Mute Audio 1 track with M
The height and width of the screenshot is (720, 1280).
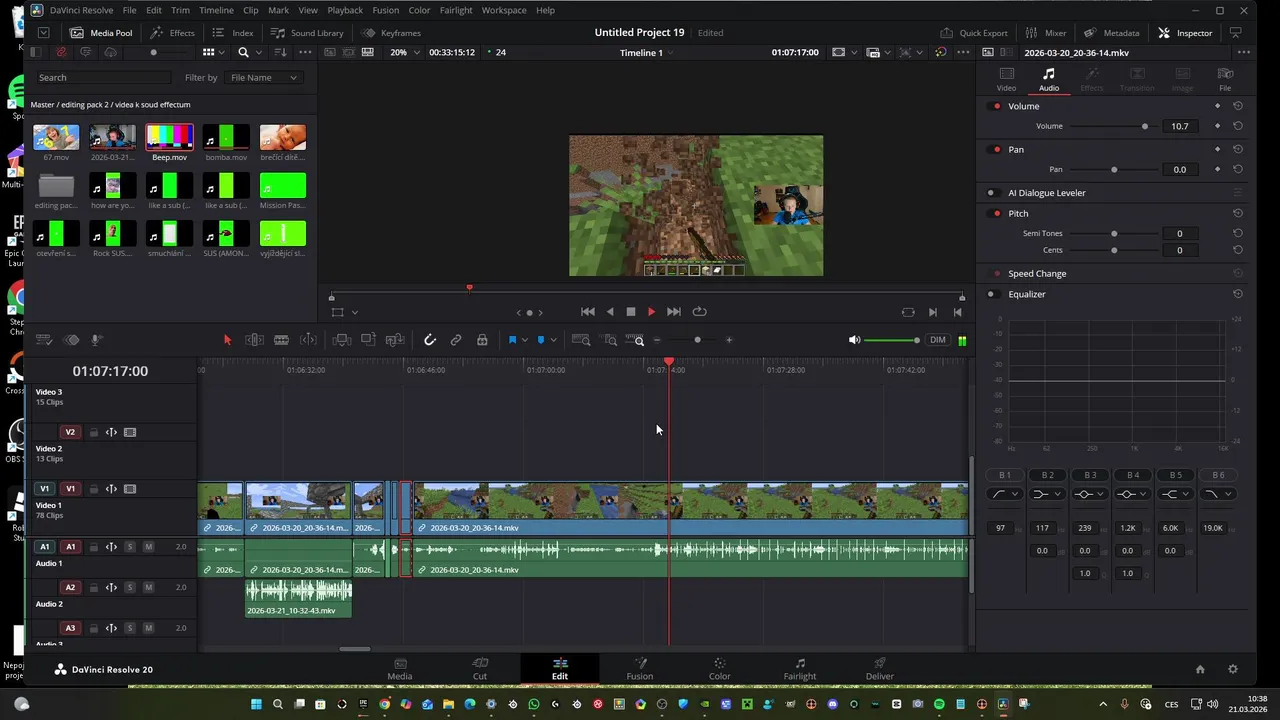[148, 547]
